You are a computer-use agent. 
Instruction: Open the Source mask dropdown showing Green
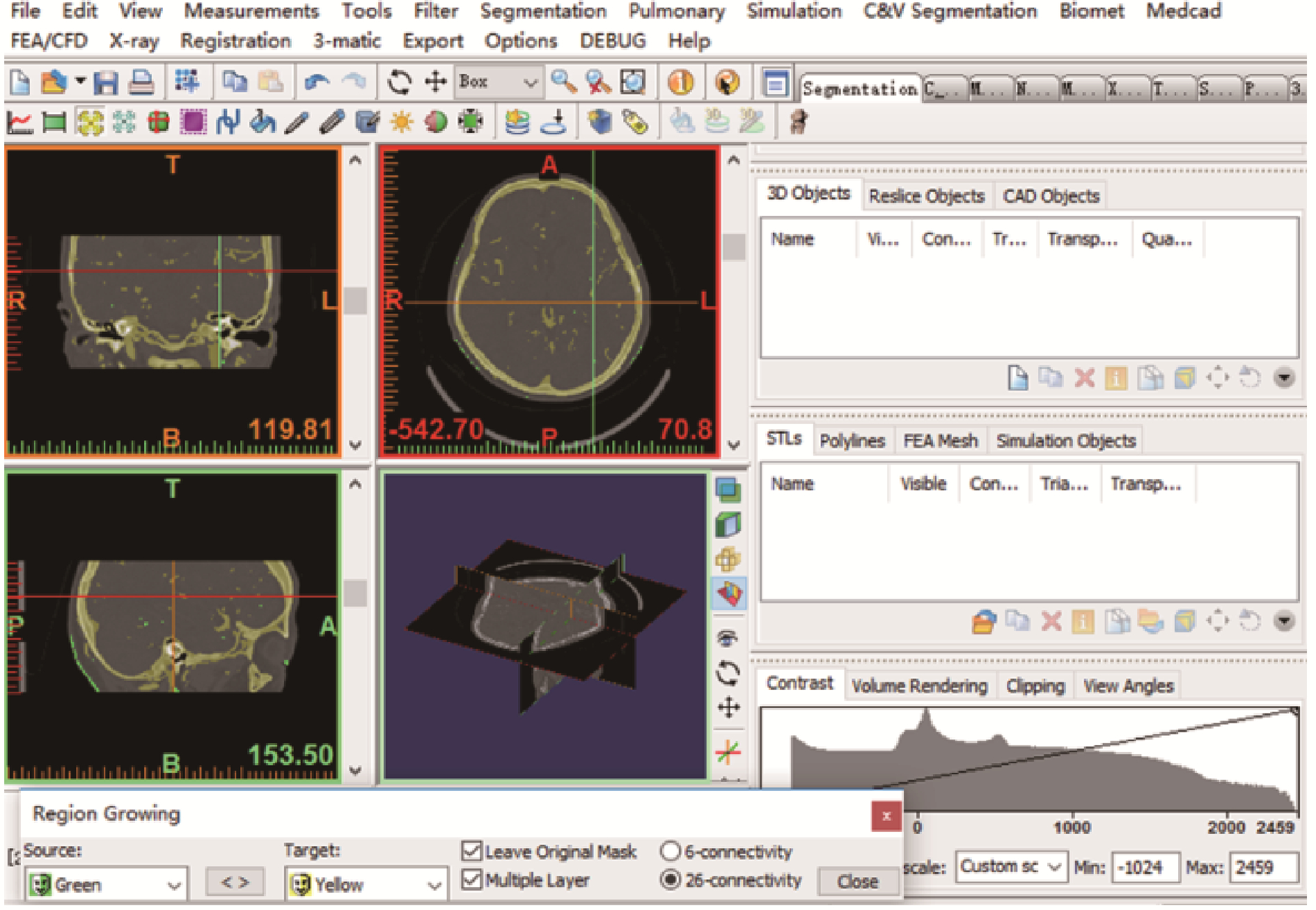[106, 884]
